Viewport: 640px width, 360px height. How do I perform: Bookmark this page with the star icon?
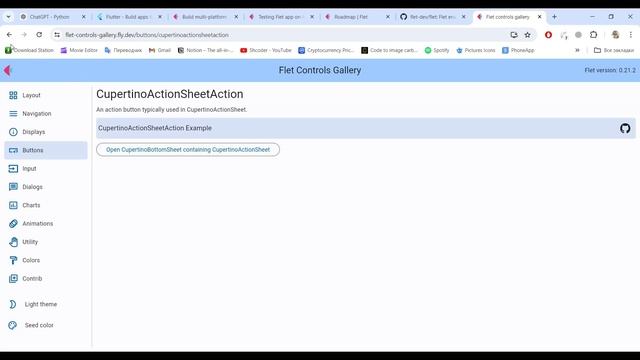point(527,35)
